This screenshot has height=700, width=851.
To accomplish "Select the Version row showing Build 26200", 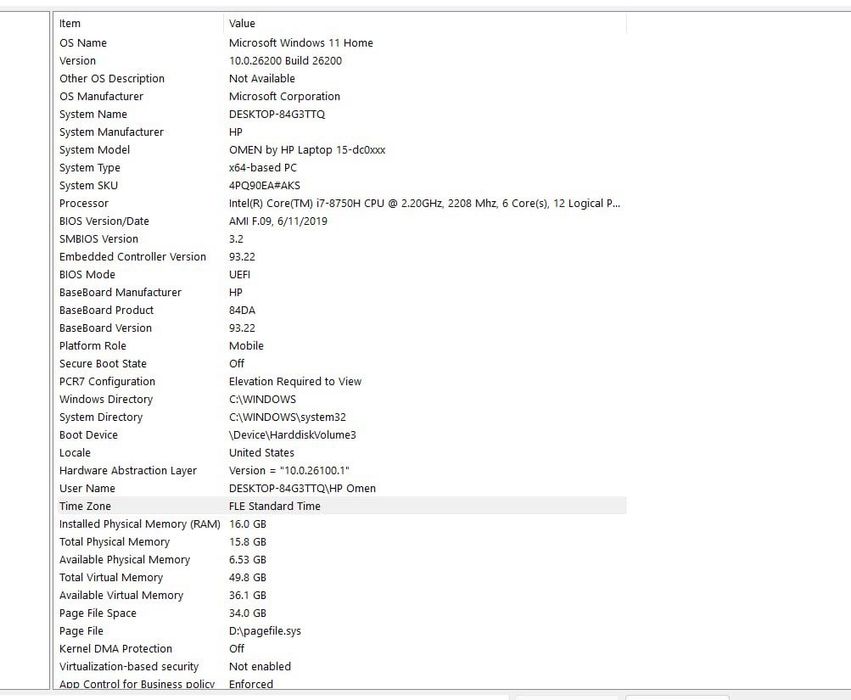I will (x=78, y=61).
